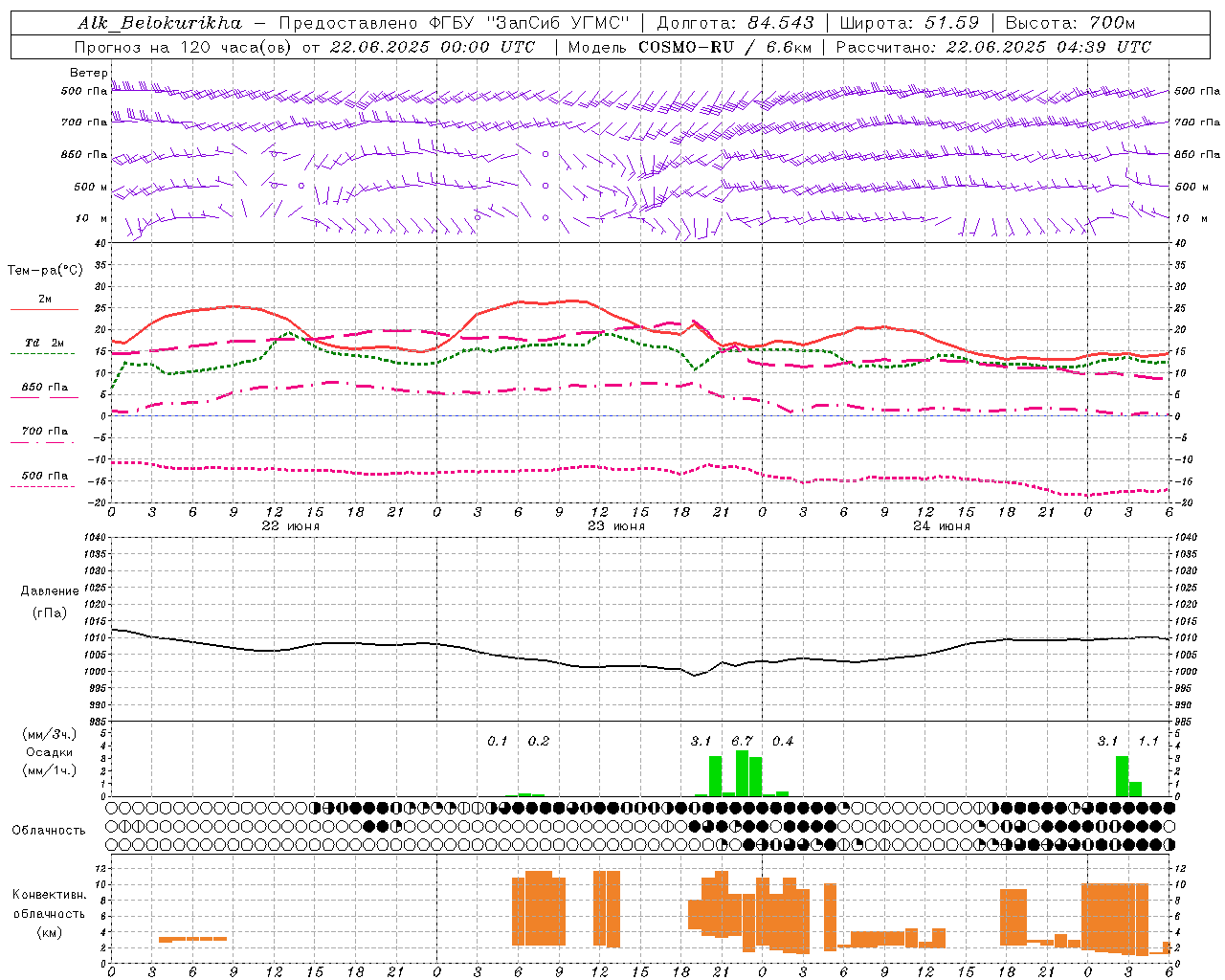Screen dimensions: 1225x980
Task: Click the 24 июня date label
Action: pyautogui.click(x=942, y=526)
